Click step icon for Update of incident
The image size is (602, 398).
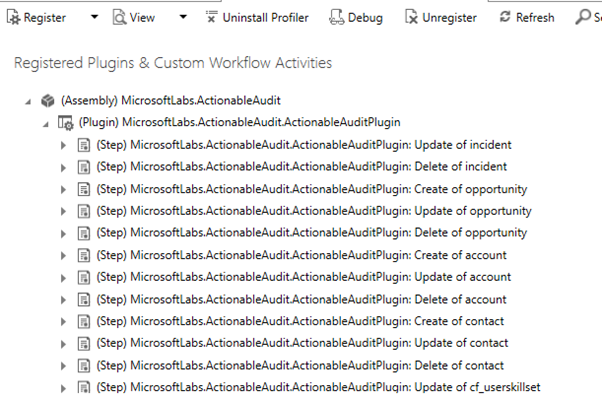84,145
